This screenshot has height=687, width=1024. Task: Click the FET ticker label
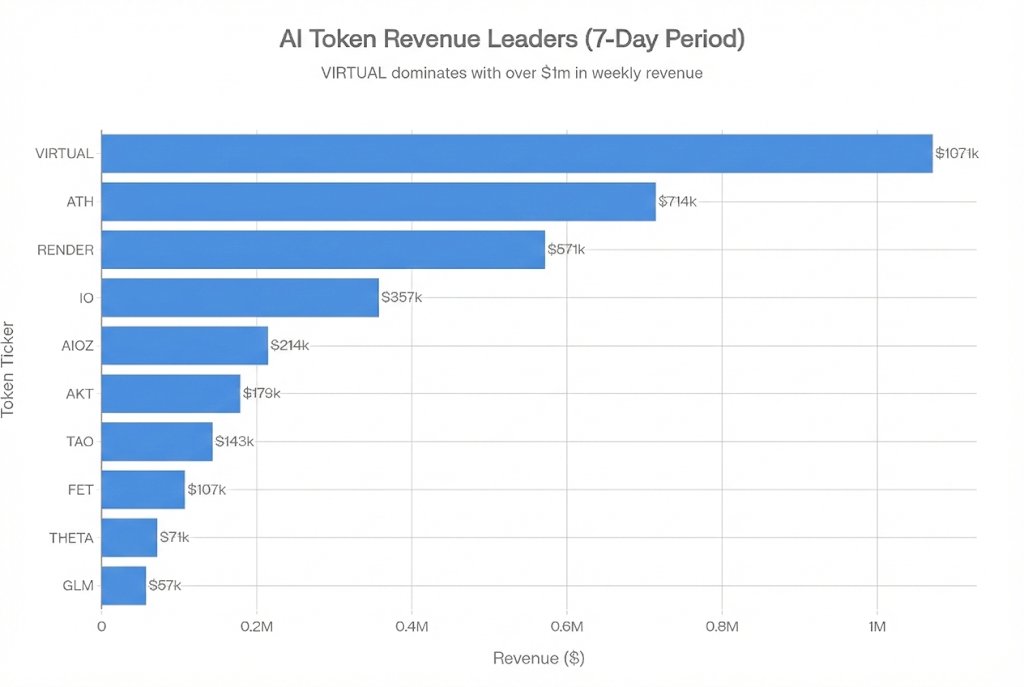(x=80, y=489)
